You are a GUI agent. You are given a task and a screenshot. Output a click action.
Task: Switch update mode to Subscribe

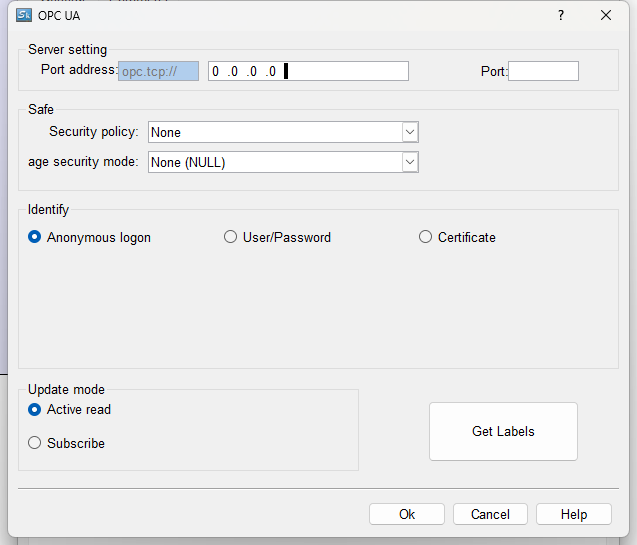click(x=35, y=443)
